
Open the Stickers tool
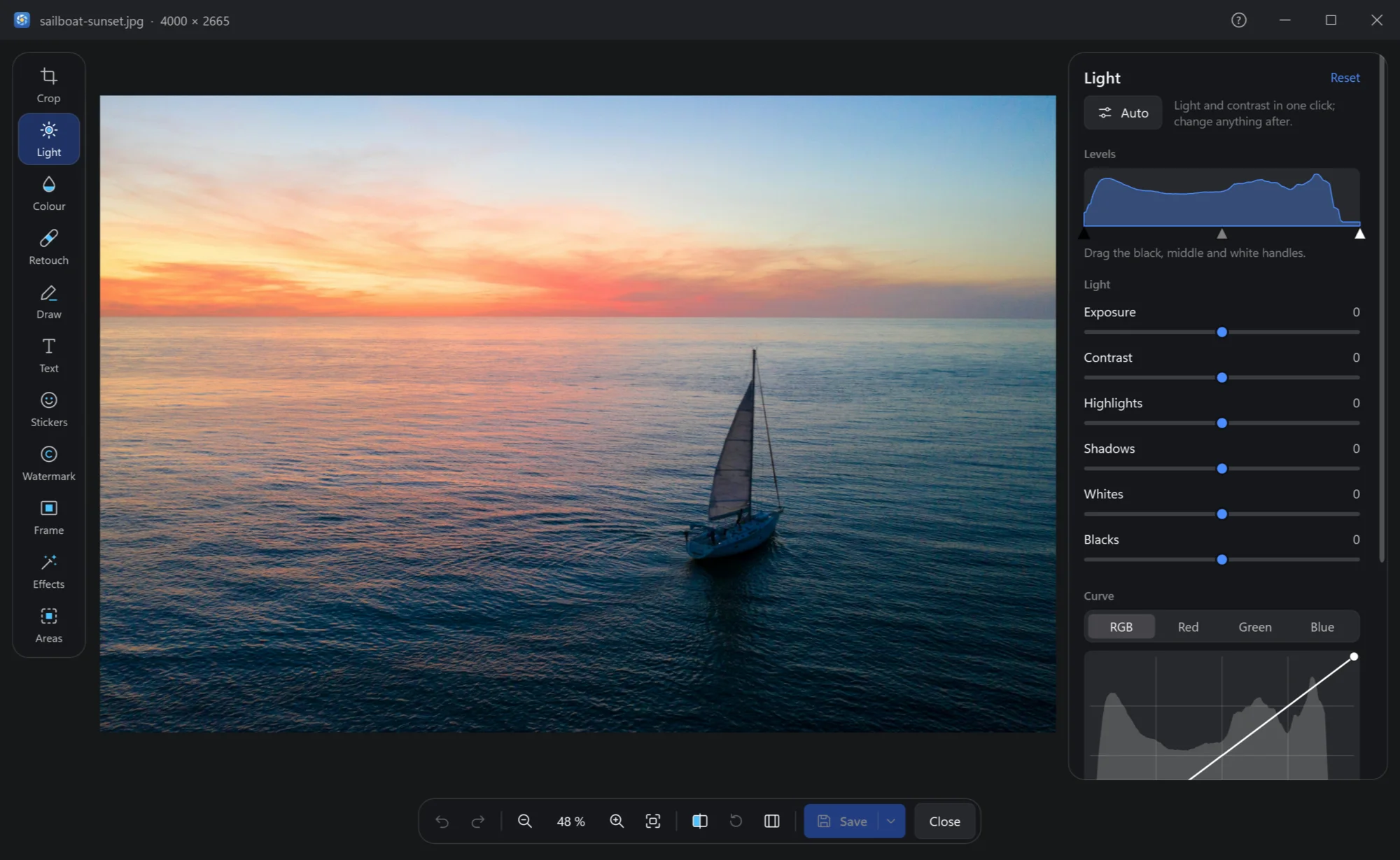pos(48,409)
